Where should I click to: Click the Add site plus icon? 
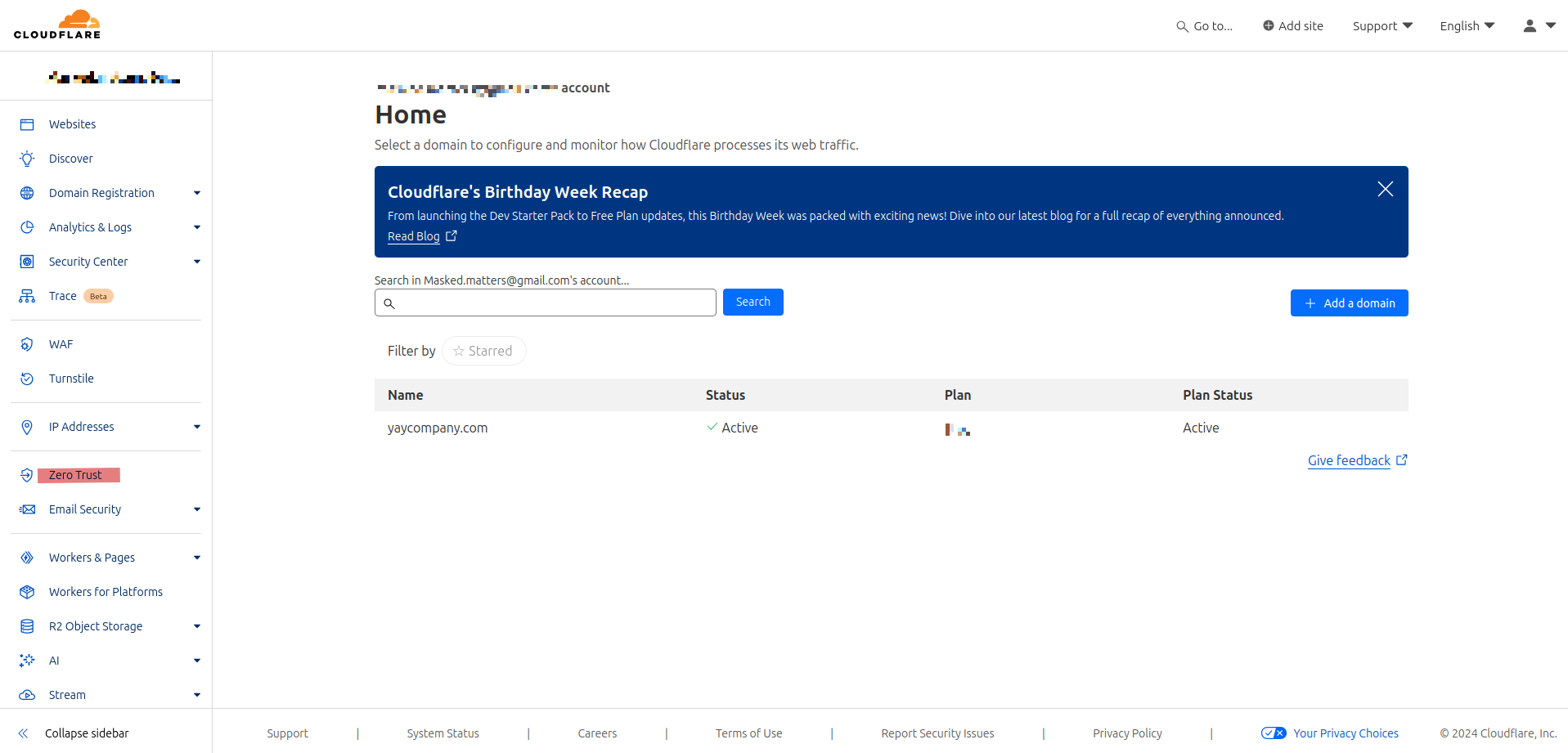click(x=1269, y=25)
